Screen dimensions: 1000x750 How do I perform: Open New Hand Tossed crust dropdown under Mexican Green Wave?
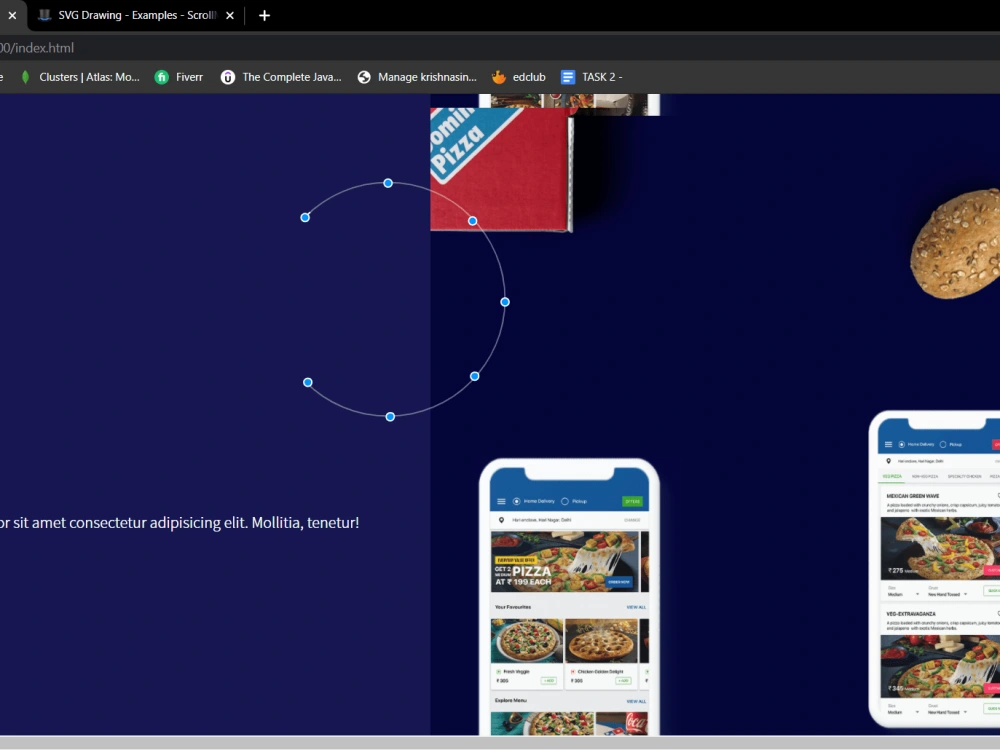(x=948, y=594)
